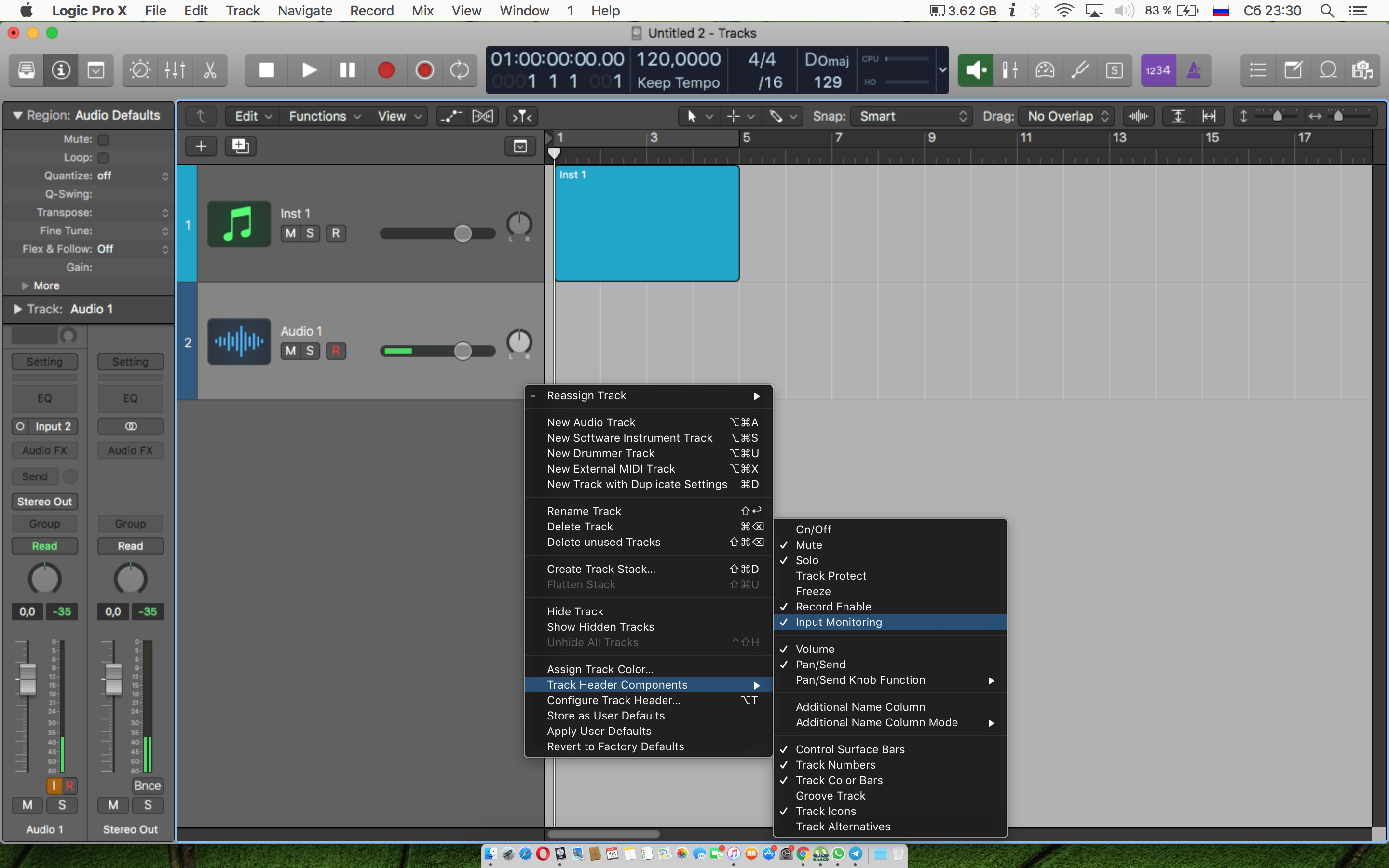The height and width of the screenshot is (868, 1389).
Task: Open the Quantize off popup
Action: 133,176
